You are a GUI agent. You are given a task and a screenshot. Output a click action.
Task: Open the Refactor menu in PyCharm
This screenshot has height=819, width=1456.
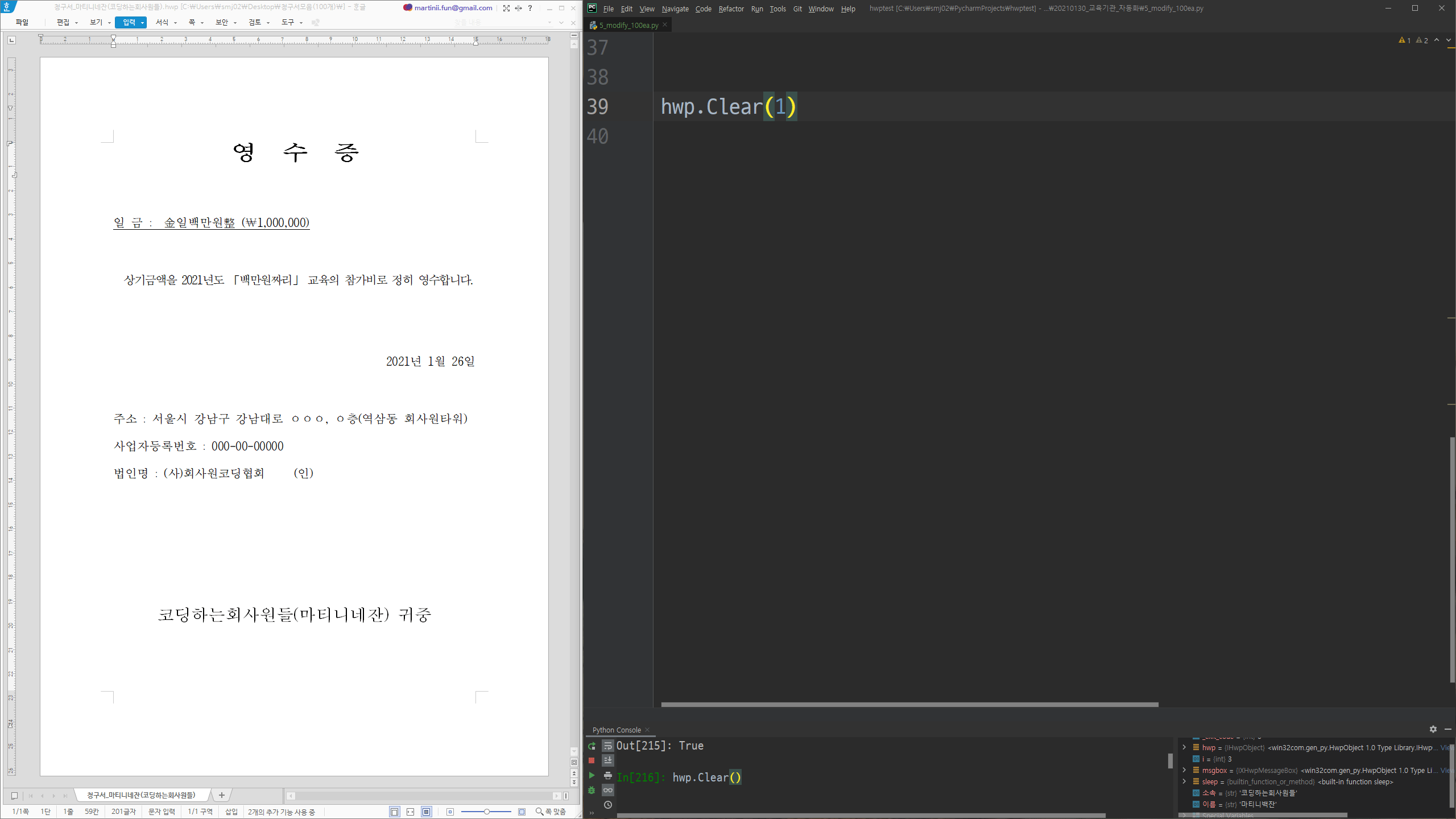click(x=731, y=9)
